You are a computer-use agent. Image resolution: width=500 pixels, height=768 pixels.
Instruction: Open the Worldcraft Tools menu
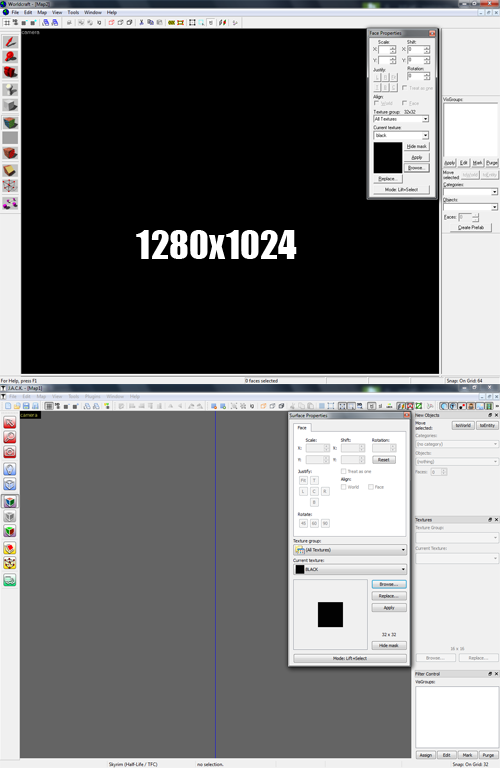click(x=73, y=12)
